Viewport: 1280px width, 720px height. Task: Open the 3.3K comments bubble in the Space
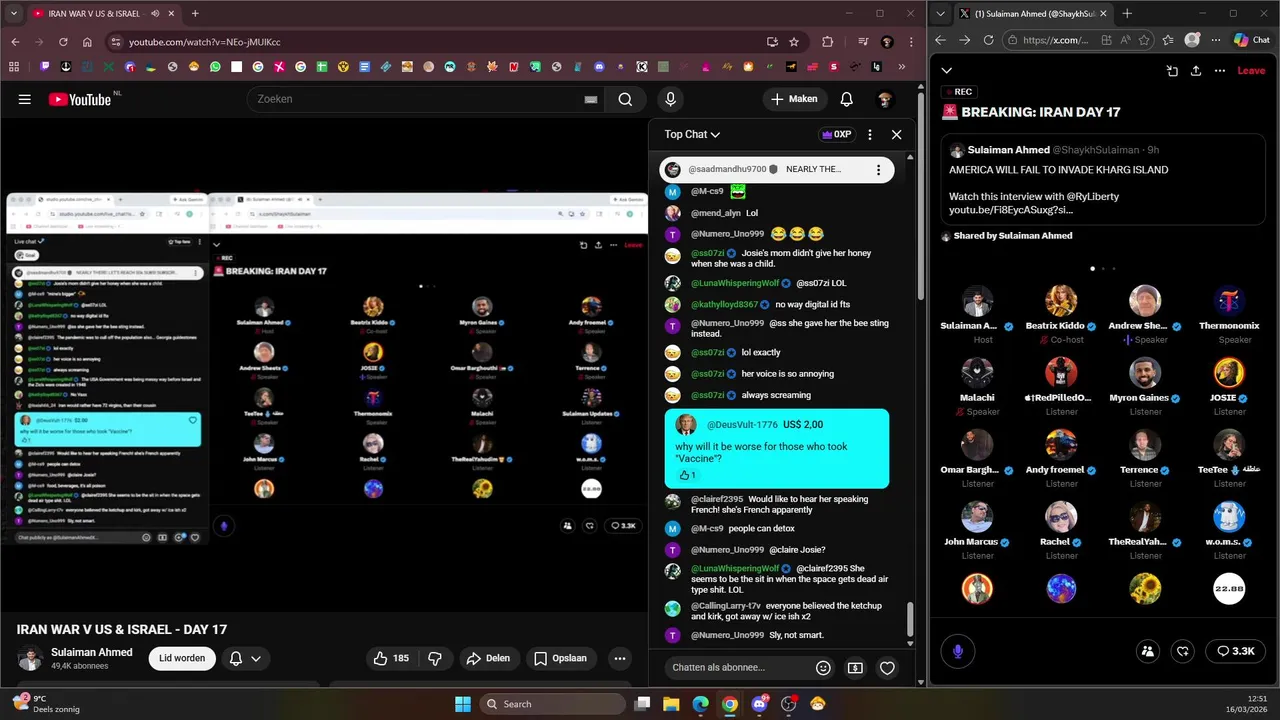pos(1235,651)
